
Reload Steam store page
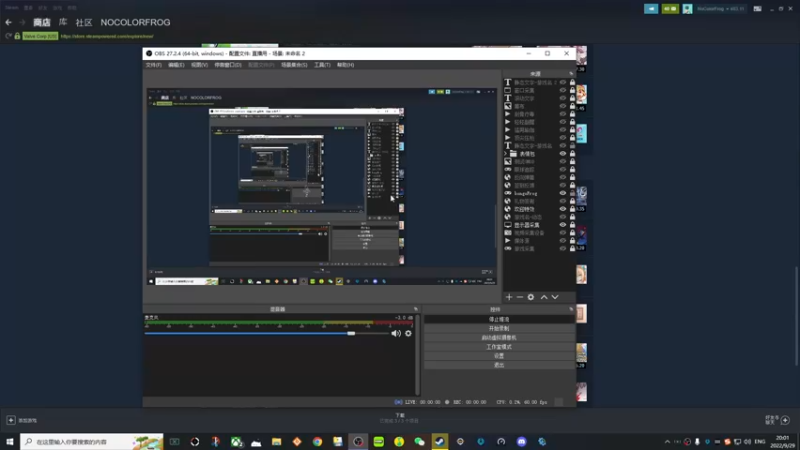[8, 36]
